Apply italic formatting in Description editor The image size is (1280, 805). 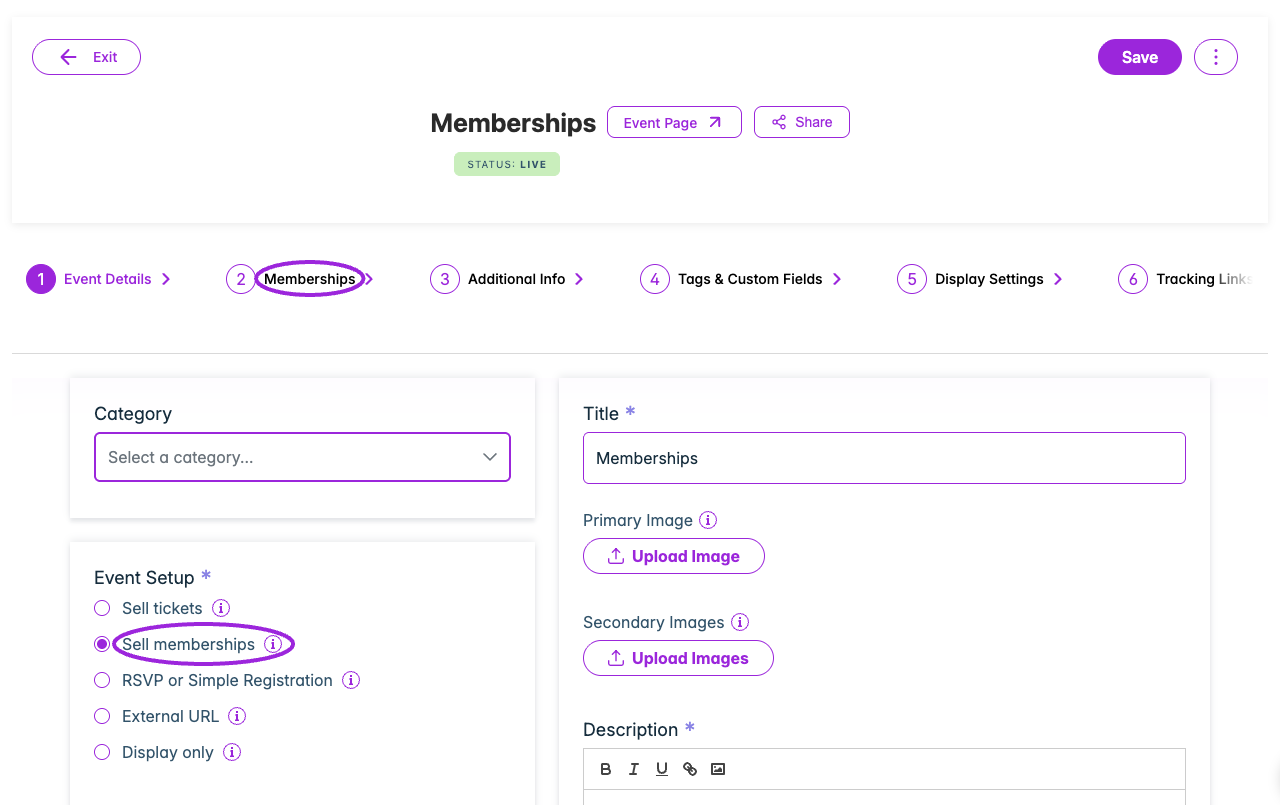pyautogui.click(x=634, y=769)
